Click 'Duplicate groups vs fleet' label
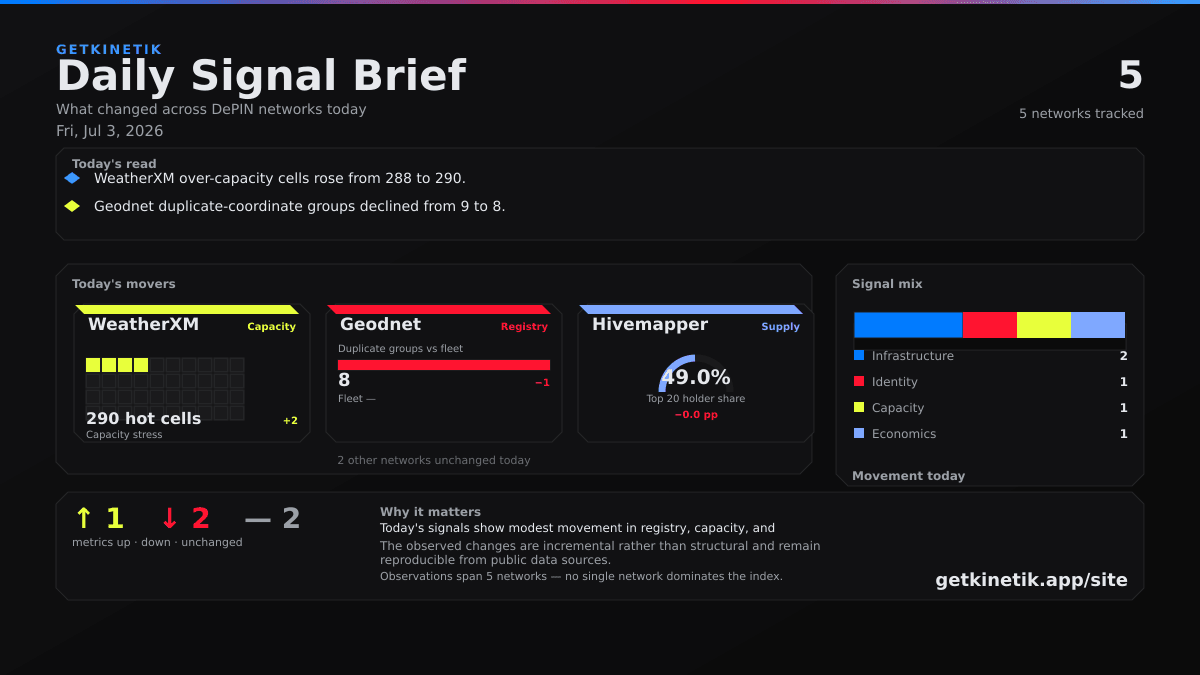Viewport: 1200px width, 675px height. (x=401, y=349)
